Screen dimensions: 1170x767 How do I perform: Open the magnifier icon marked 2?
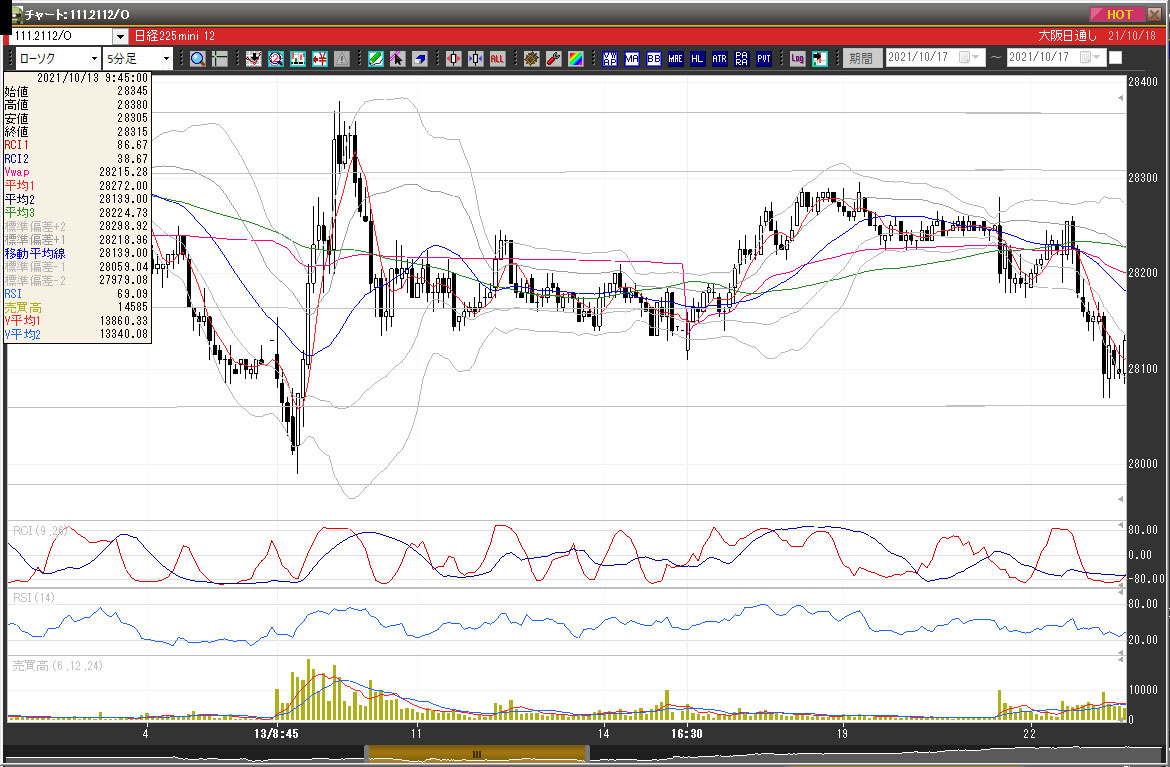(275, 59)
